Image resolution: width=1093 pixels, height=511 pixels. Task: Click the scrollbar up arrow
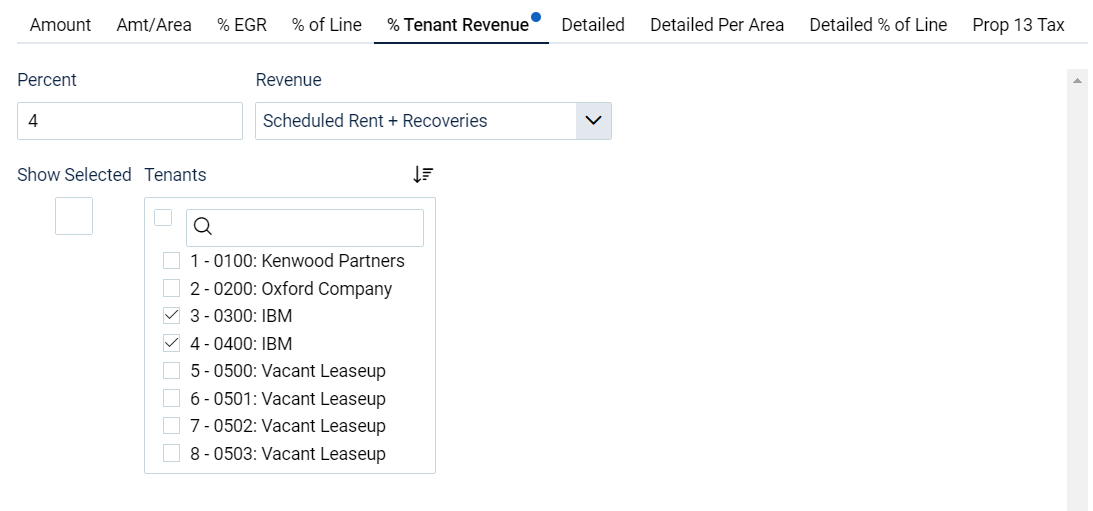[x=1077, y=81]
